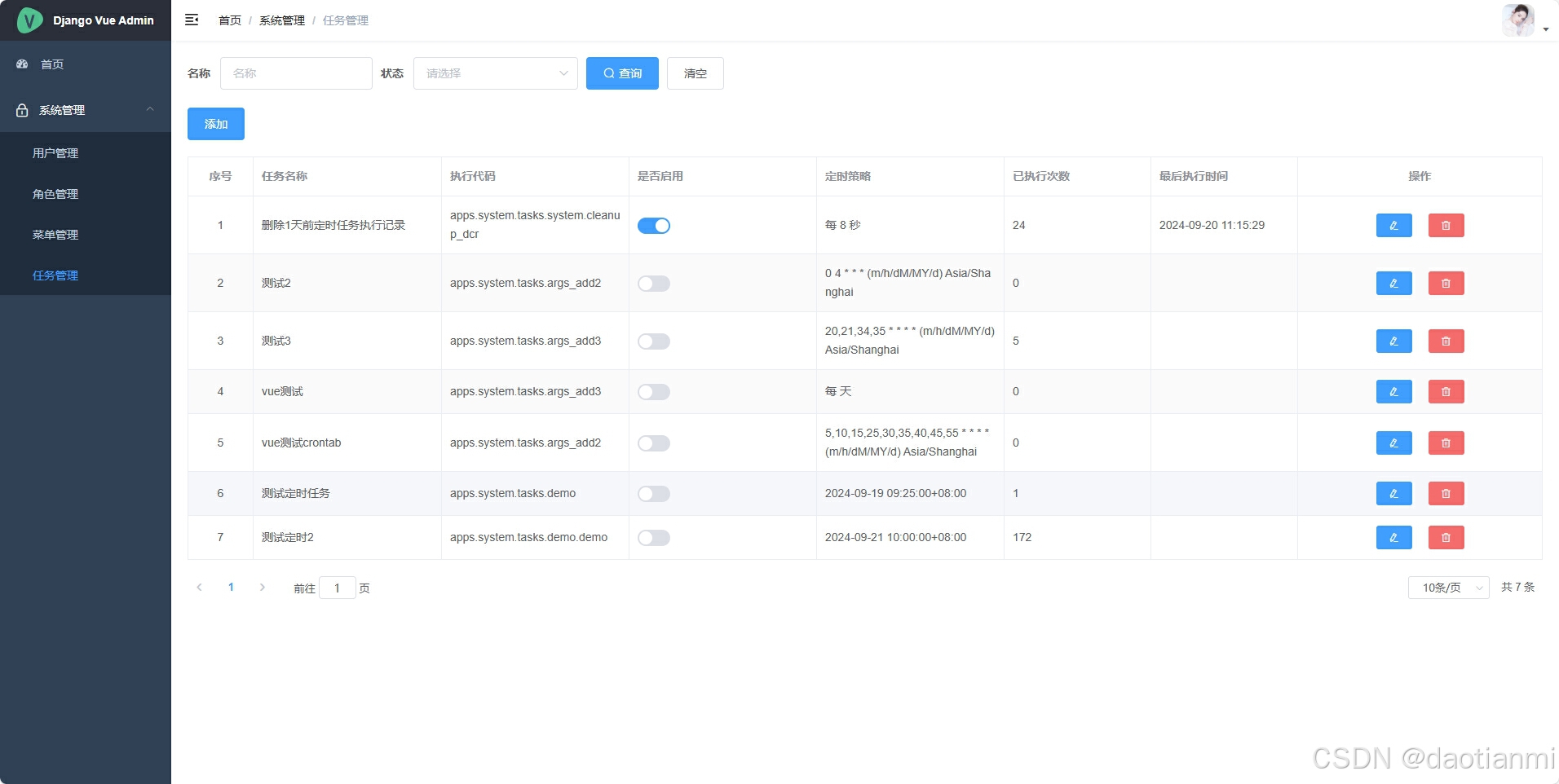Edit the 测试3 task row
The width and height of the screenshot is (1559, 784).
pos(1393,341)
